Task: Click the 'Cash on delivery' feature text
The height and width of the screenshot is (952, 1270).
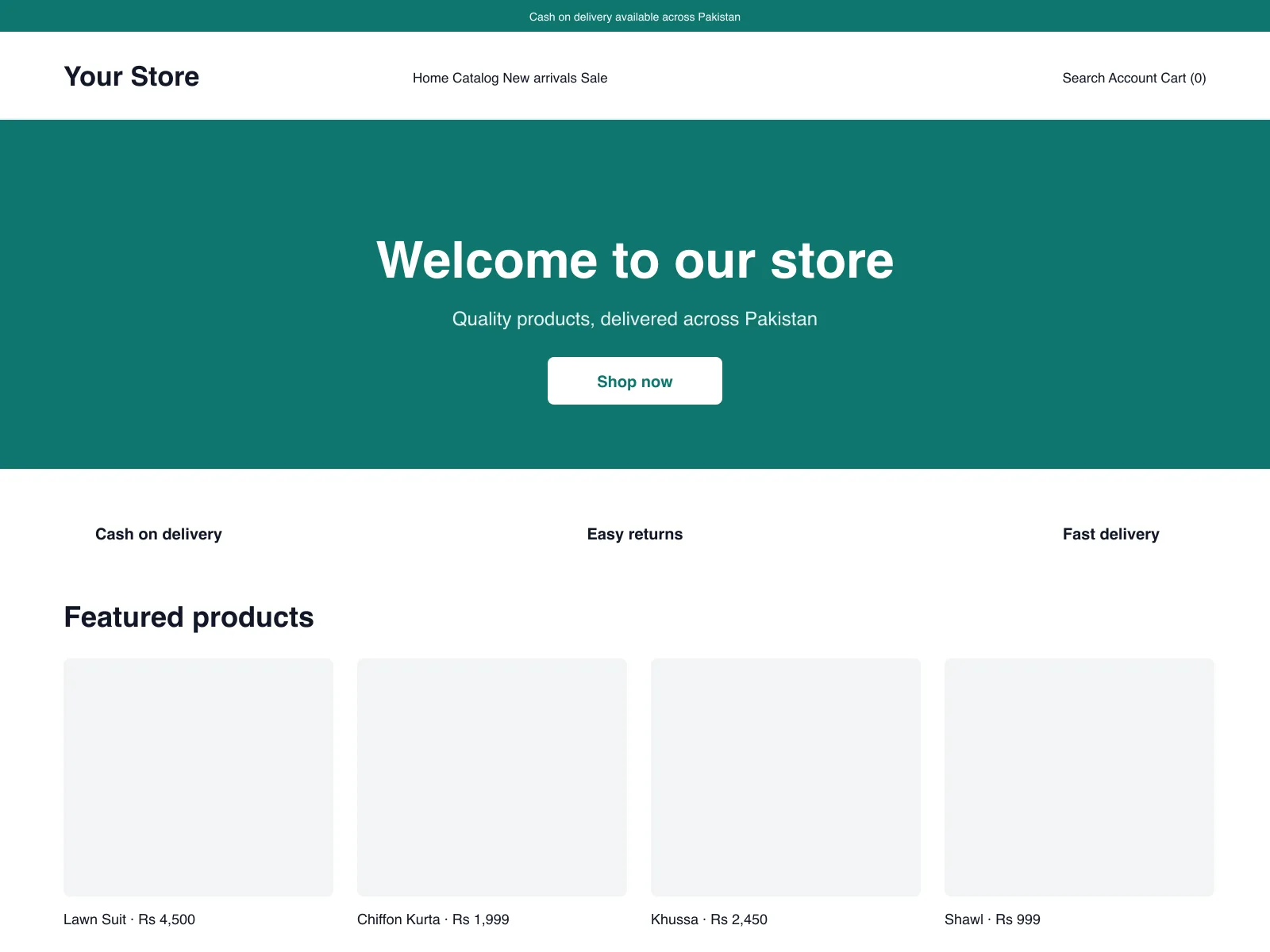Action: (159, 534)
